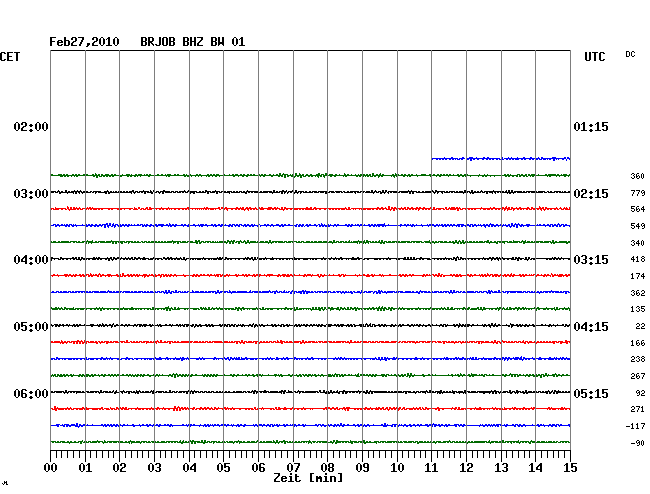Click the DC value "549"
The image size is (650, 494).
tap(638, 226)
